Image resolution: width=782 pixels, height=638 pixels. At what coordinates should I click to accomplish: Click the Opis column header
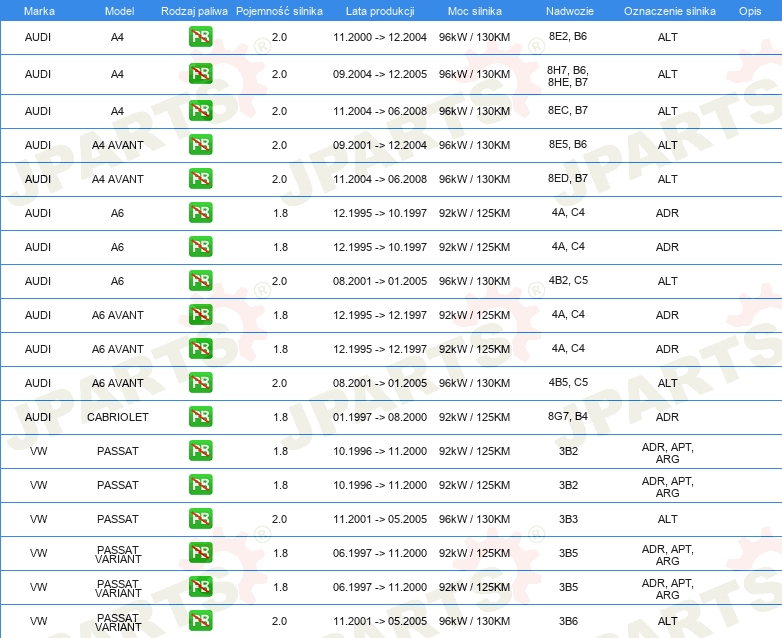[x=750, y=11]
